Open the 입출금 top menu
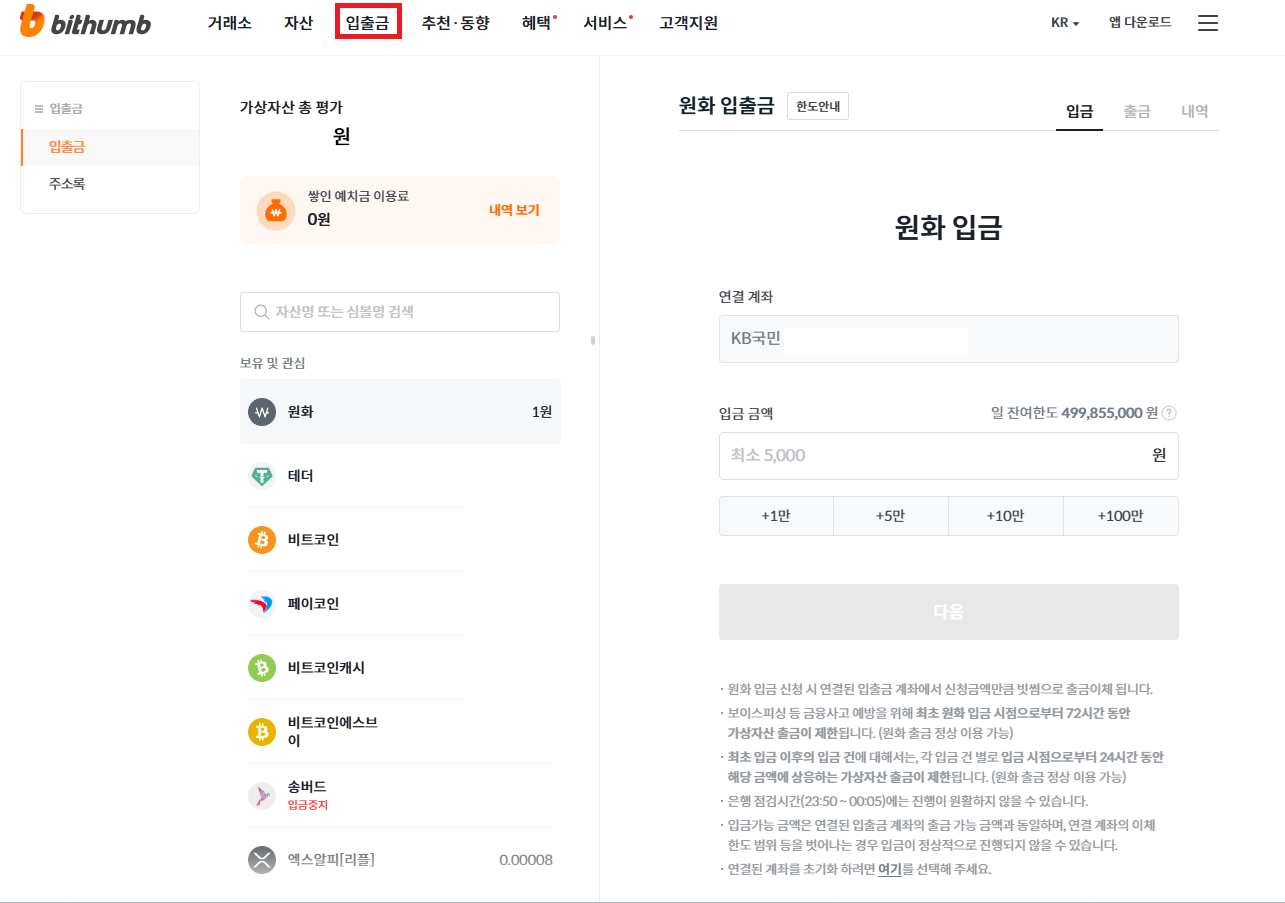Screen dimensions: 1285x903 click(x=368, y=22)
